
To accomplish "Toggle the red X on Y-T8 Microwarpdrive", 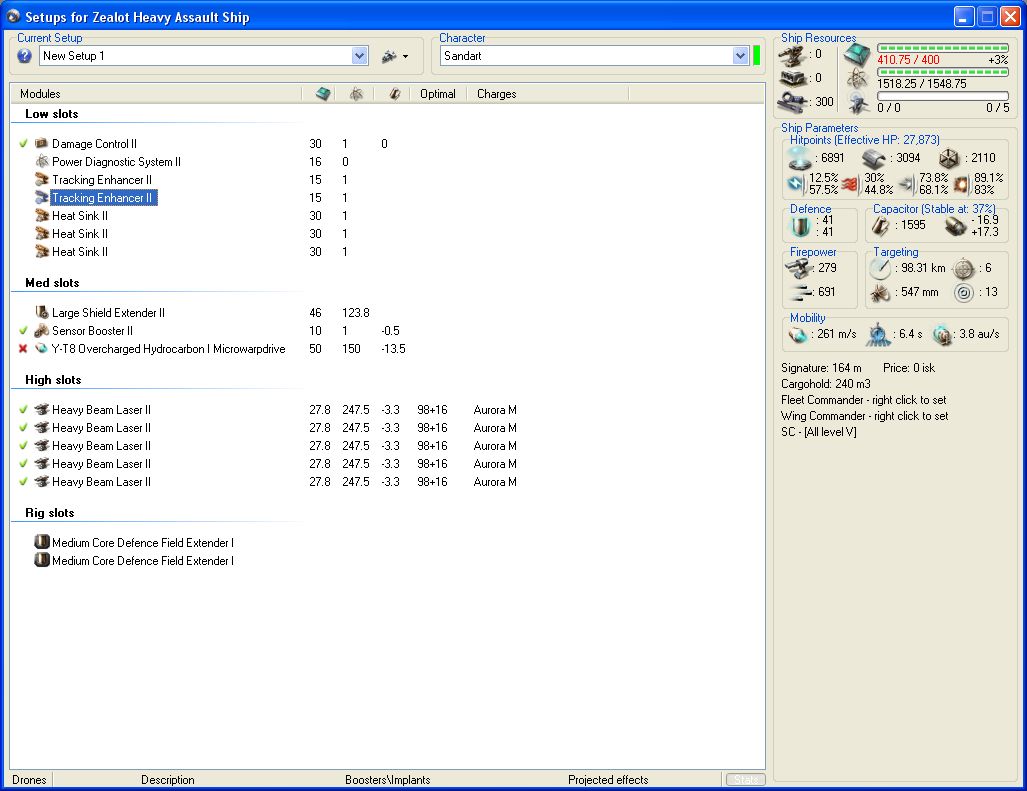I will pos(23,349).
